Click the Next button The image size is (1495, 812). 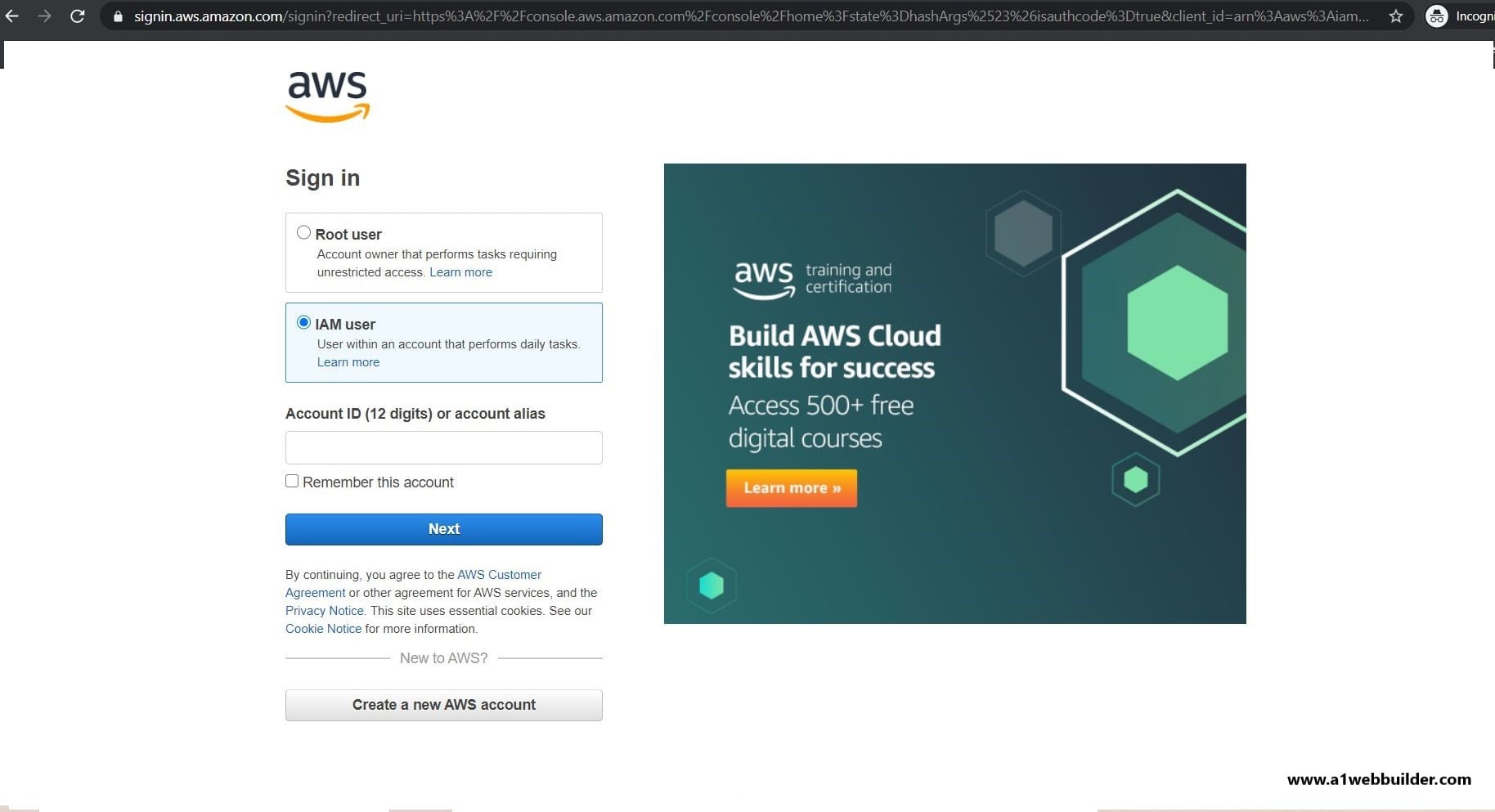[x=443, y=529]
